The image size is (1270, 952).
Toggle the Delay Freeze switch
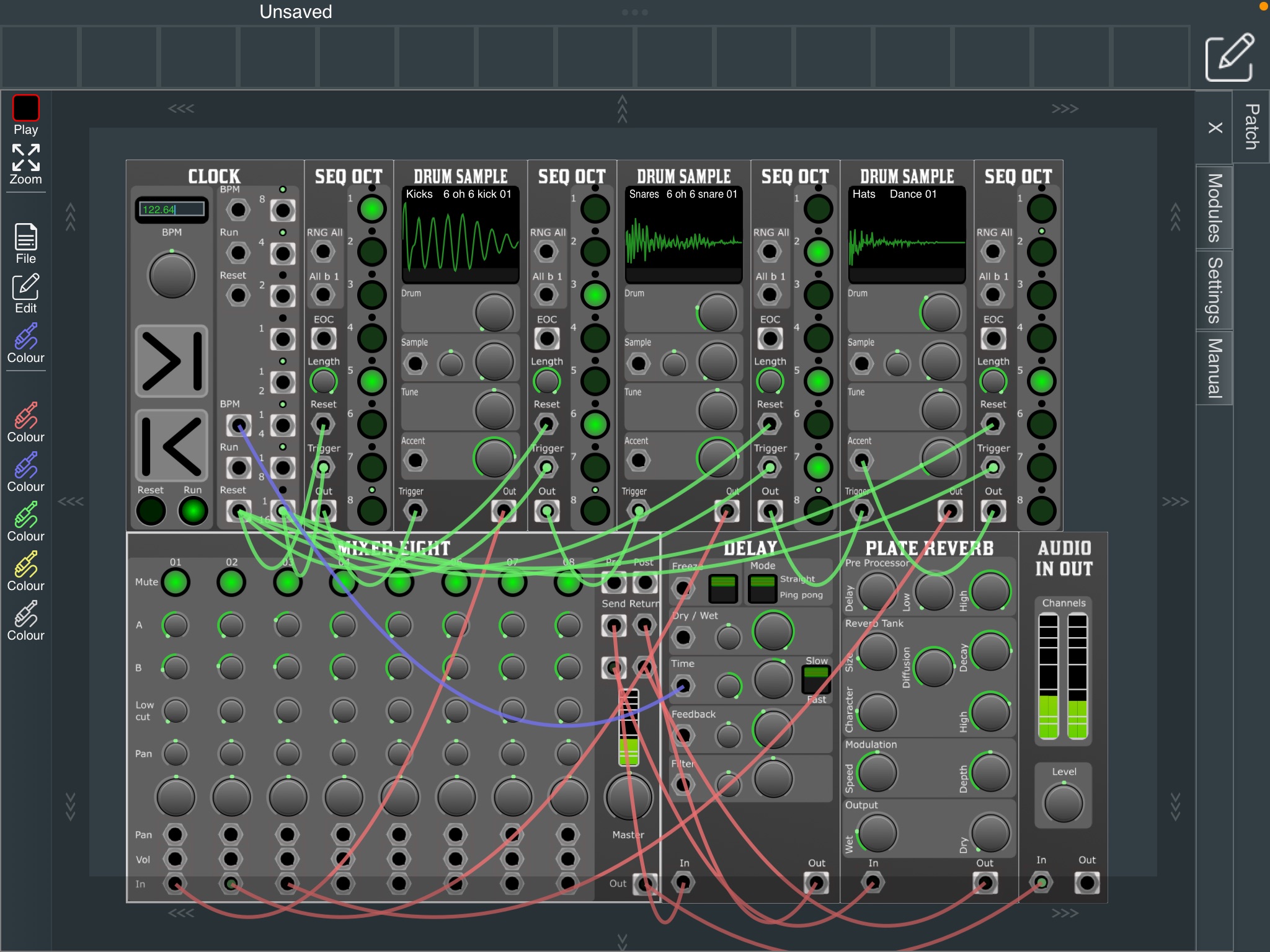723,588
